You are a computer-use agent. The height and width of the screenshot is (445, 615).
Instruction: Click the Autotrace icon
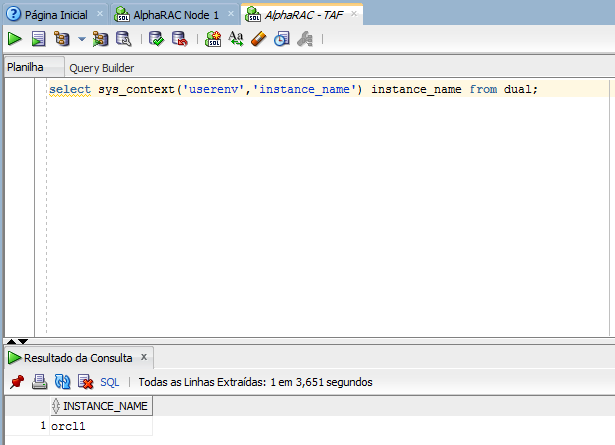[x=100, y=39]
